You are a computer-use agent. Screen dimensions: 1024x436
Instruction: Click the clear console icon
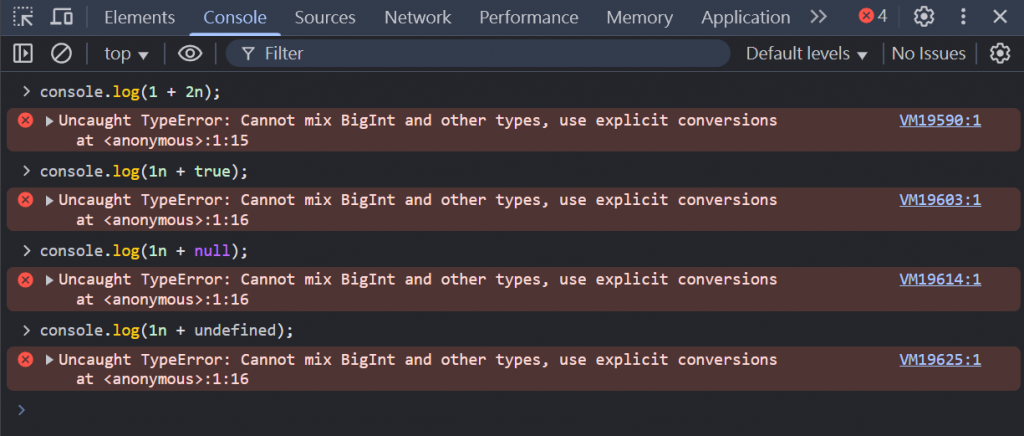tap(61, 54)
